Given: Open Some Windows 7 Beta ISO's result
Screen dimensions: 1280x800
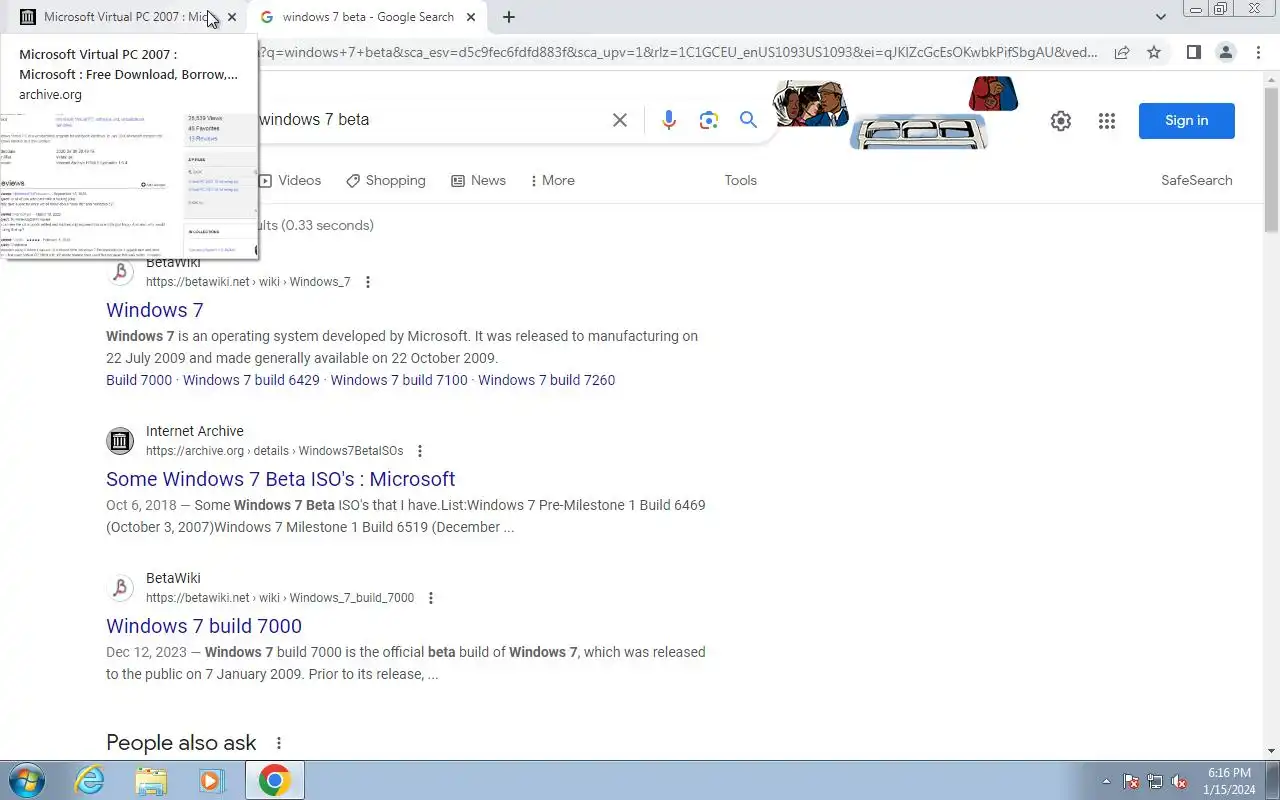Looking at the screenshot, I should tap(281, 479).
